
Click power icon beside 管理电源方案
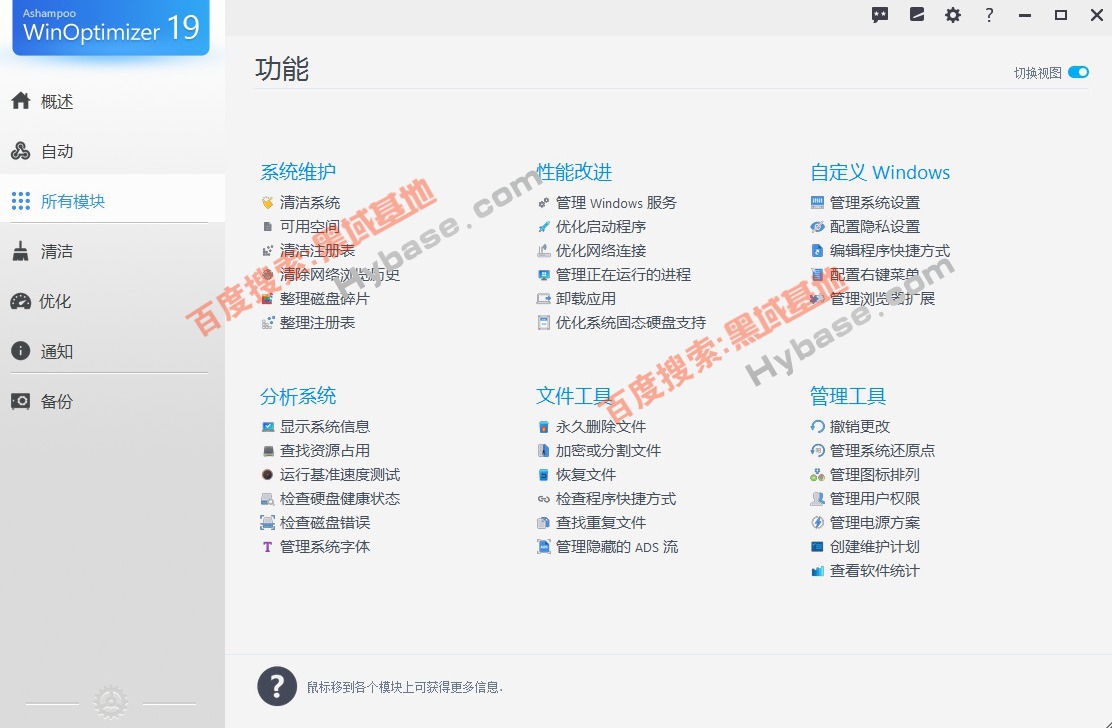817,523
